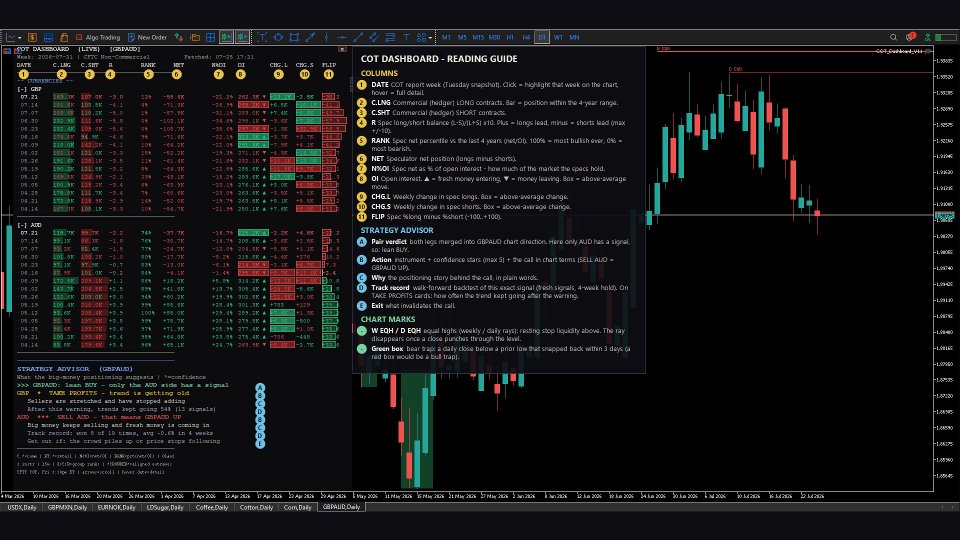Collapse the AUD currency section
Viewport: 960px width, 540px height.
[x=21, y=225]
